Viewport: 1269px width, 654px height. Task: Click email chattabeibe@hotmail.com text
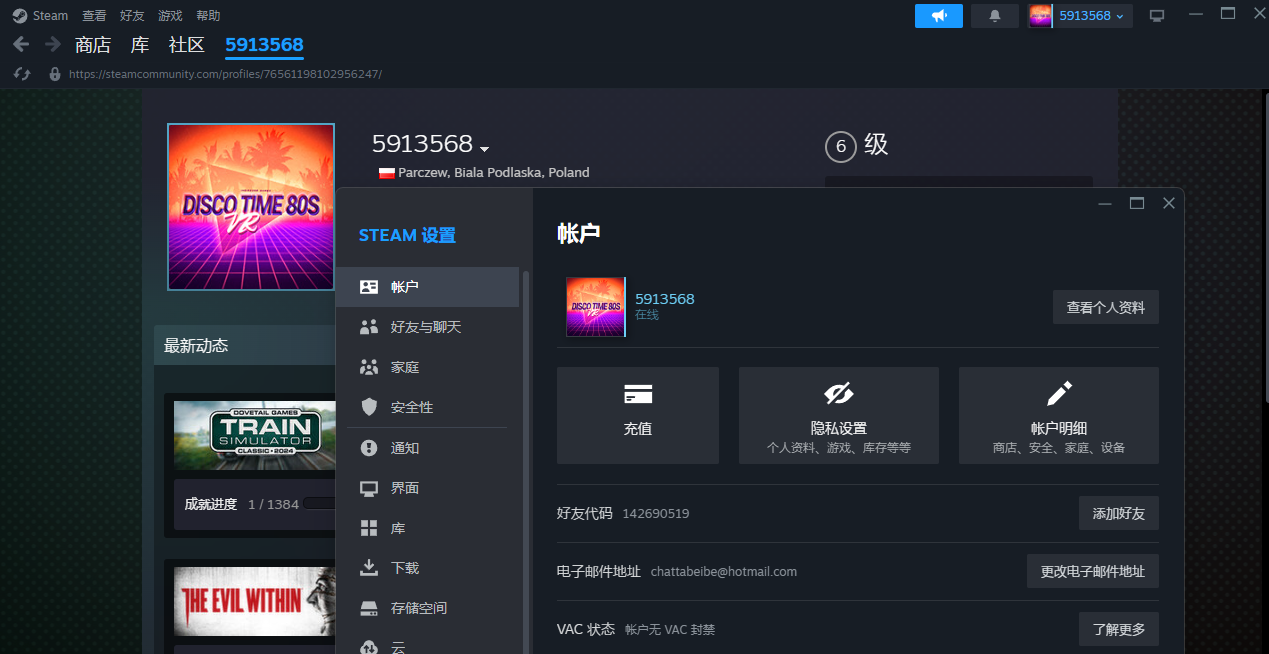(724, 571)
